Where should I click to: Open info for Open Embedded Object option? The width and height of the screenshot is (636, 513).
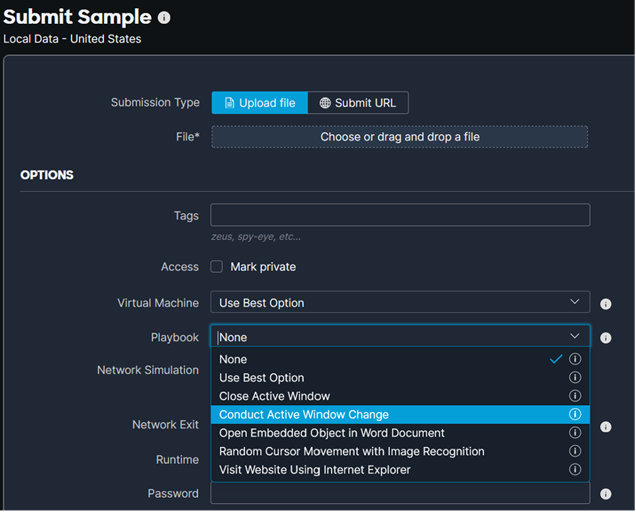[575, 433]
